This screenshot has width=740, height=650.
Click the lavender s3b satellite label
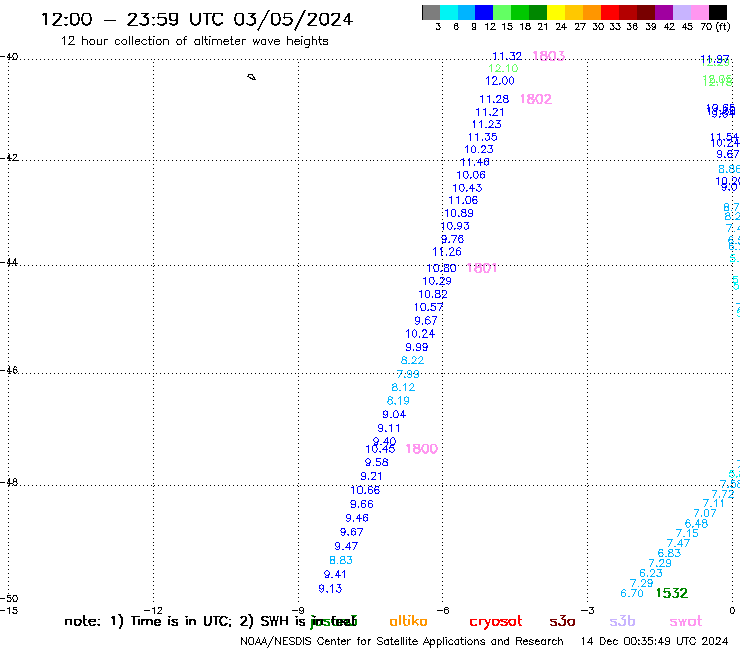pos(622,621)
